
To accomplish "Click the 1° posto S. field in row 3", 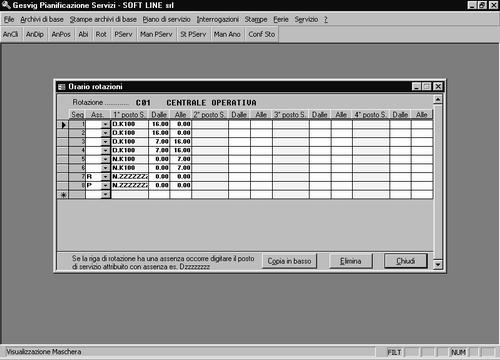I will click(130, 142).
